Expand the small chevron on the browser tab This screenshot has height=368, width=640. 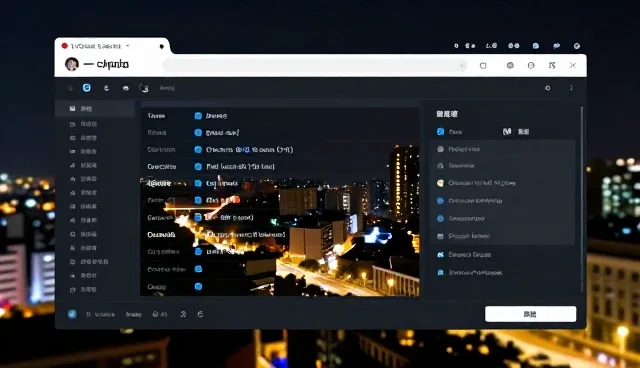128,46
